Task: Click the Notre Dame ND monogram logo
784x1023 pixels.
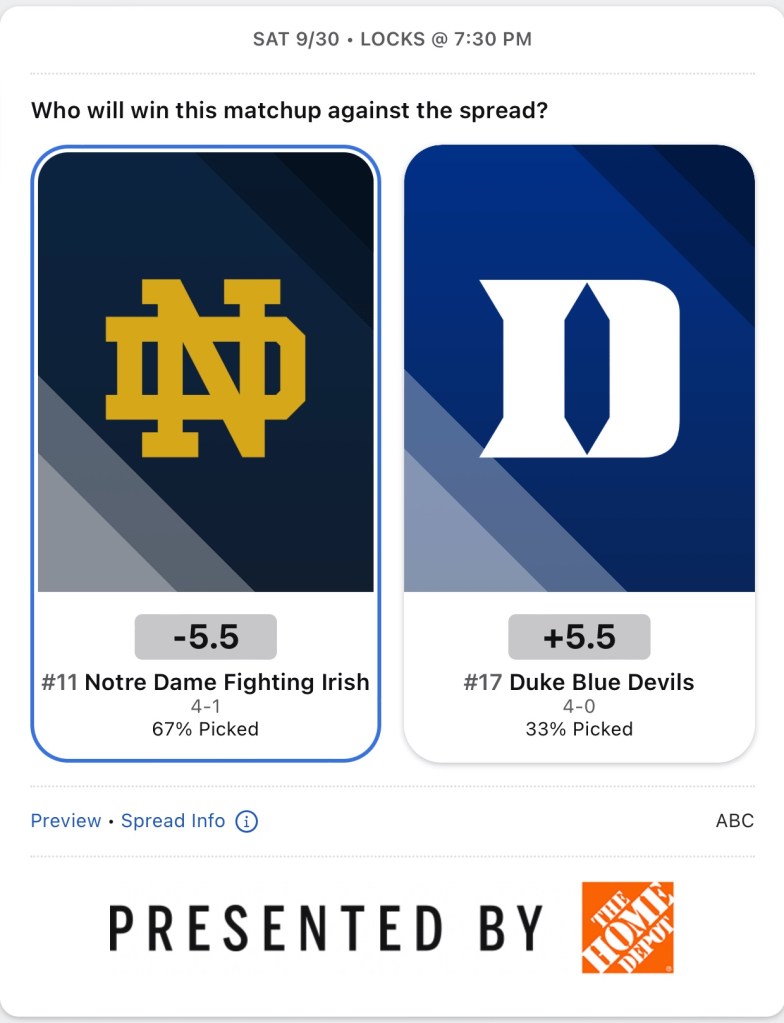Action: coord(205,368)
